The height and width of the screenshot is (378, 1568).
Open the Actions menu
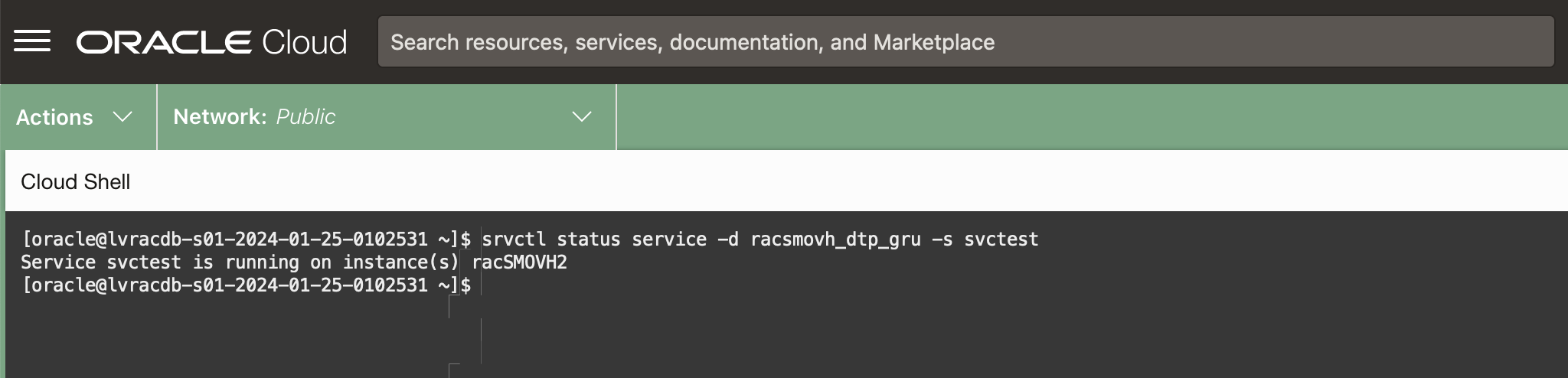click(x=55, y=117)
